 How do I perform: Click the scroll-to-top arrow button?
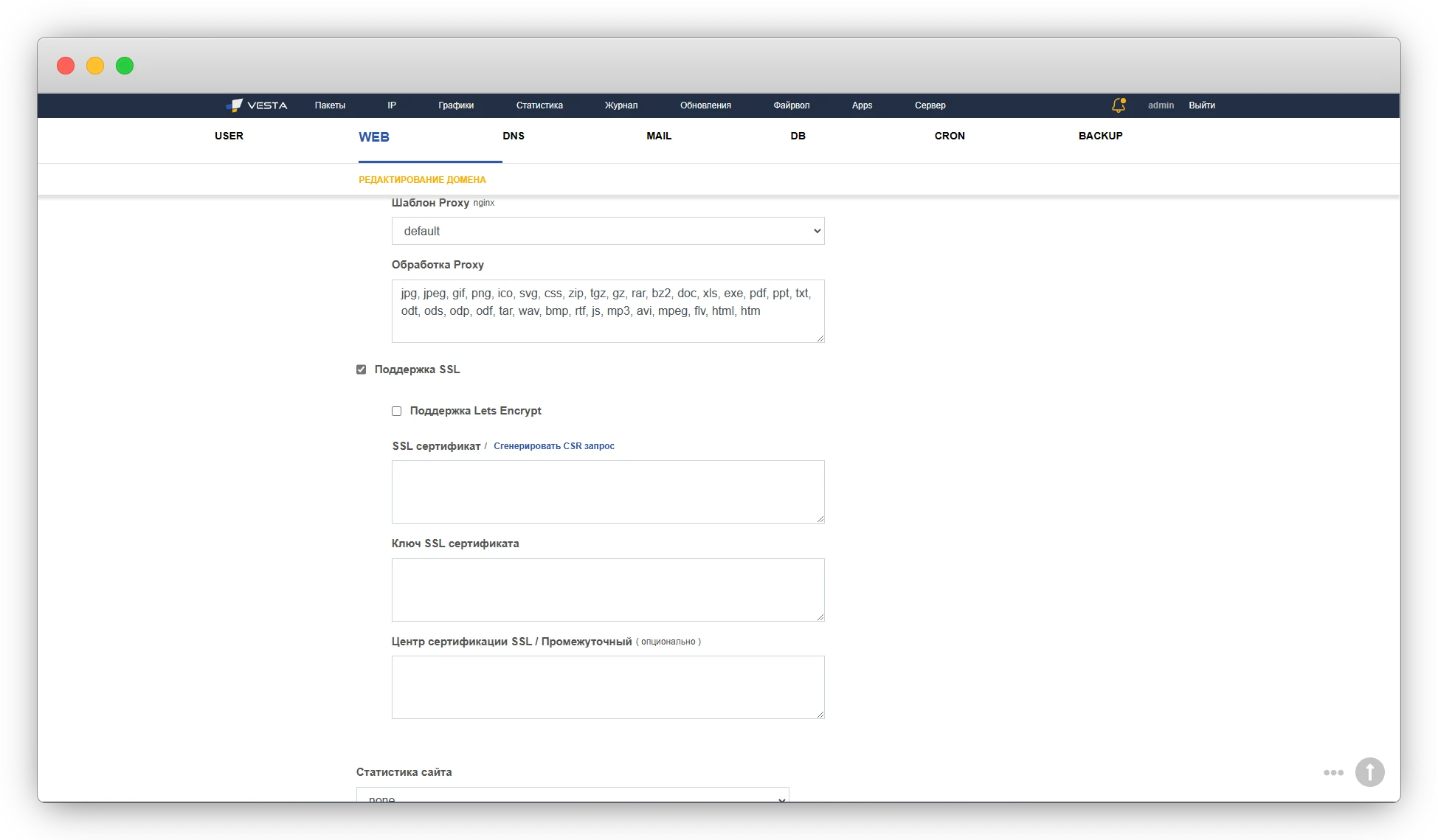pos(1369,772)
